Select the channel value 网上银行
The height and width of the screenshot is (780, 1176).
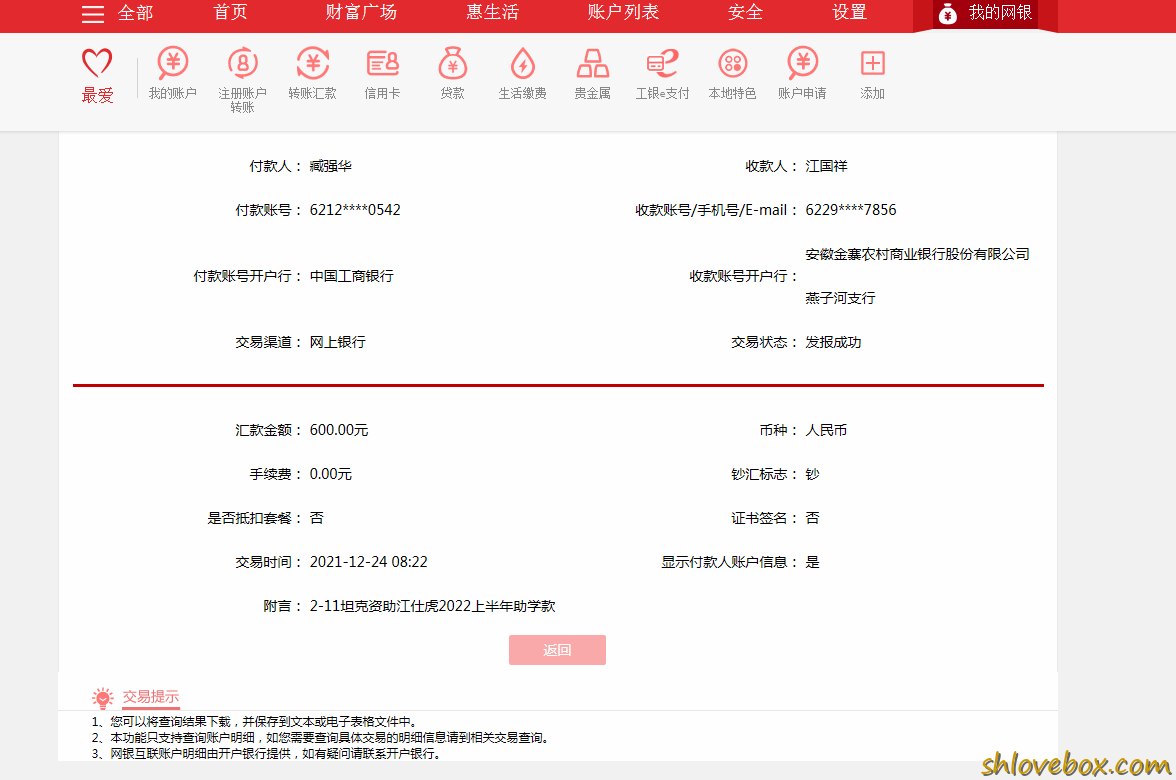pyautogui.click(x=338, y=342)
